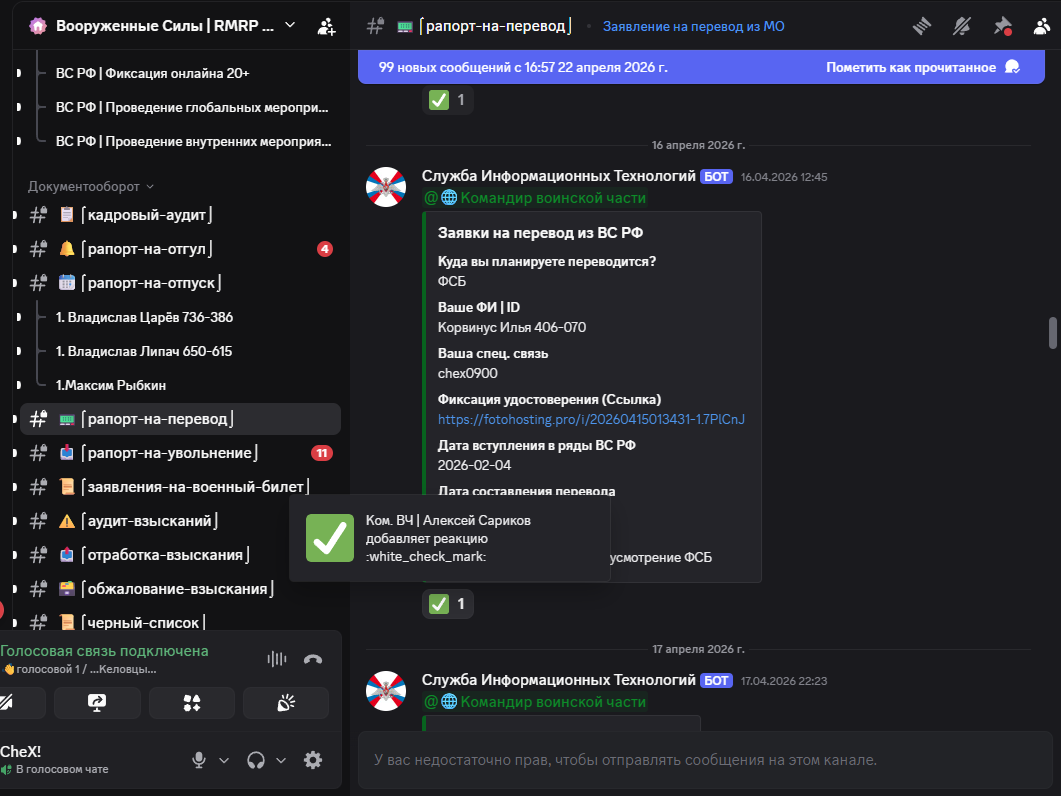Open the server name dropdown menu

click(290, 25)
